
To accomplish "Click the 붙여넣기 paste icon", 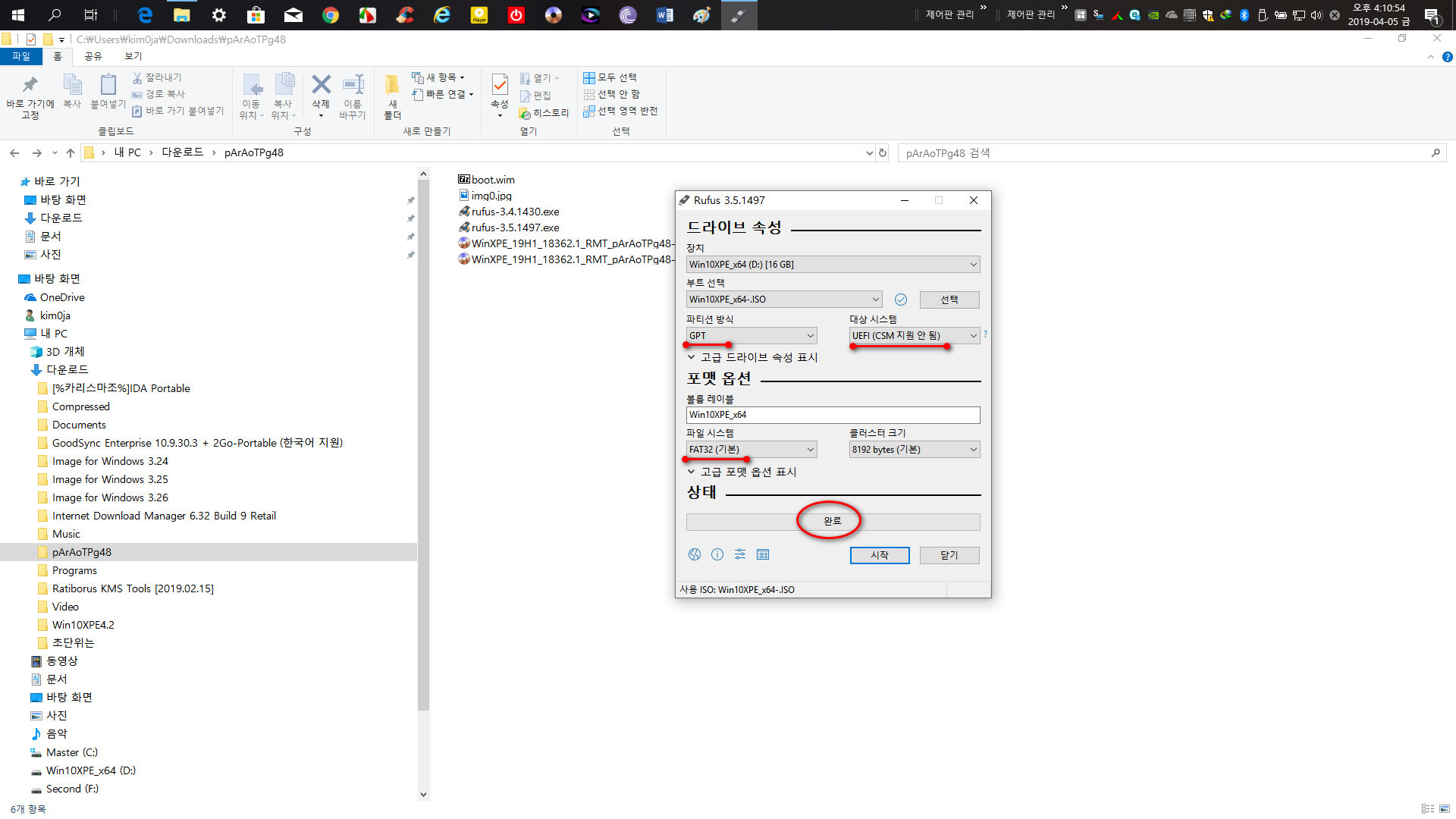I will 108,84.
